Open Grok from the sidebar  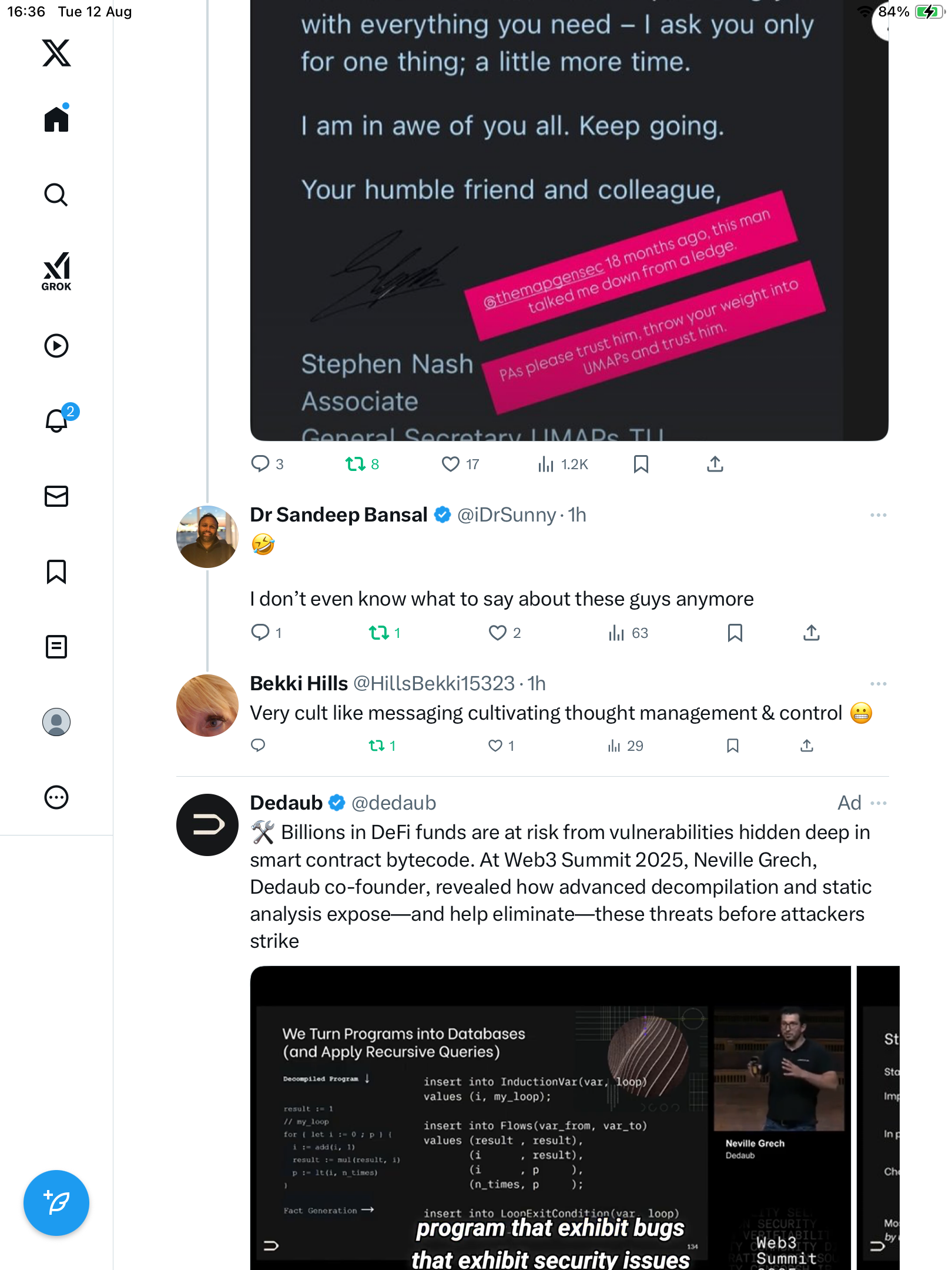tap(56, 271)
